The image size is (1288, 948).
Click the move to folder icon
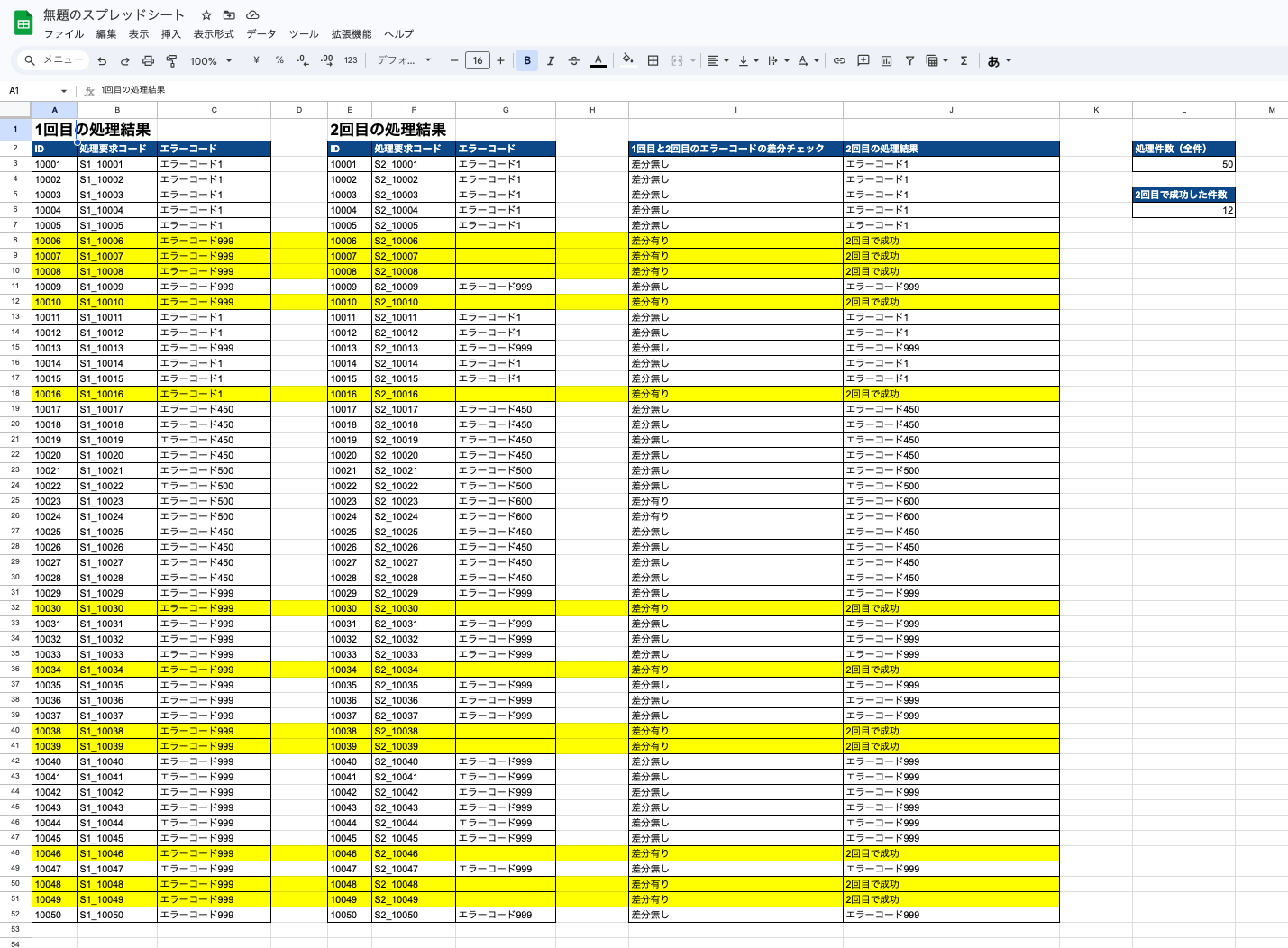229,15
